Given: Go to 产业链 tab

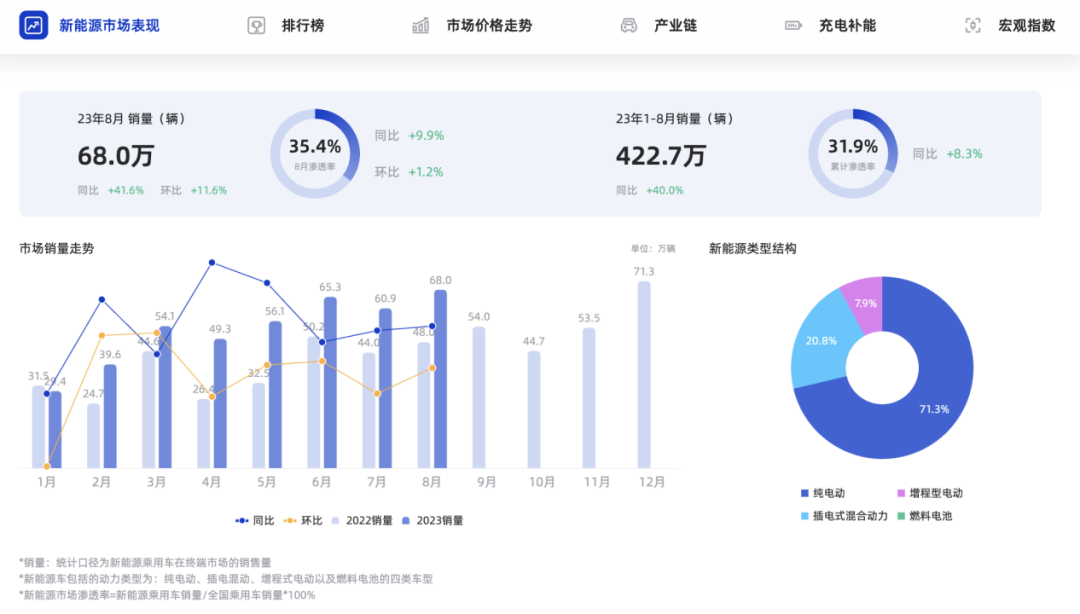Looking at the screenshot, I should point(675,25).
